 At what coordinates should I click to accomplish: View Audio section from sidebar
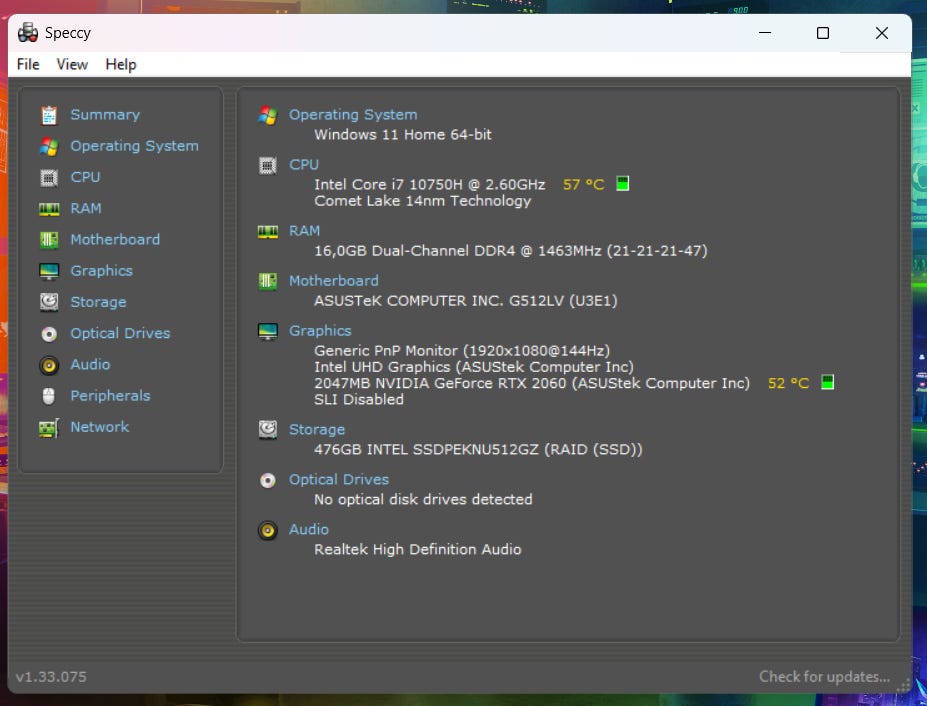coord(90,365)
